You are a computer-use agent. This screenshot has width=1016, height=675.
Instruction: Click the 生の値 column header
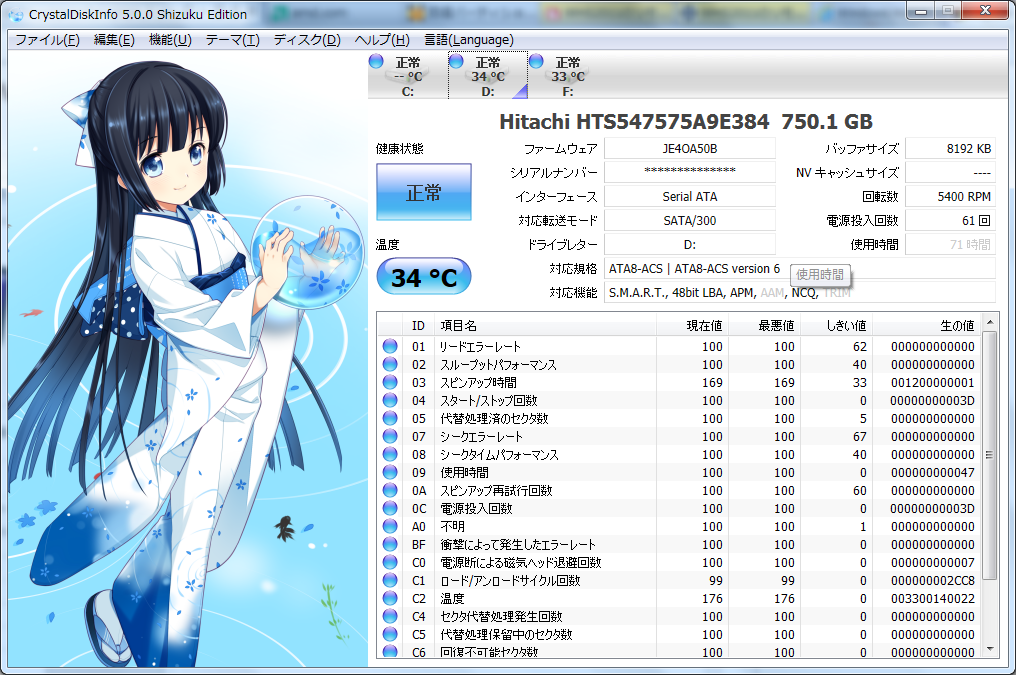[927, 325]
